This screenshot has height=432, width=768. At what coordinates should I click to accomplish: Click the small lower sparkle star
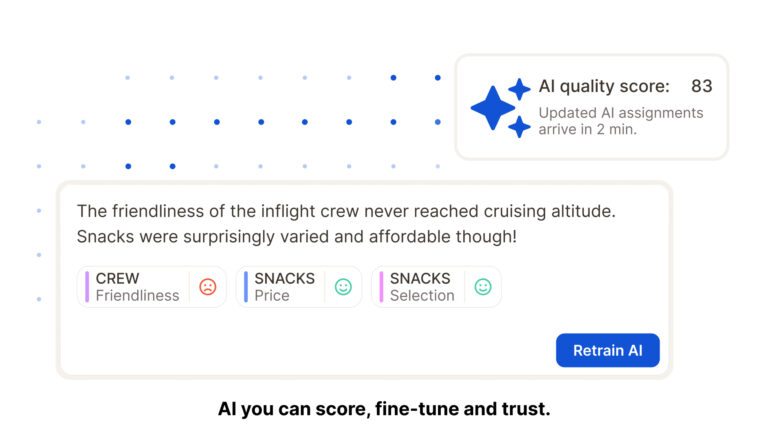[x=519, y=127]
